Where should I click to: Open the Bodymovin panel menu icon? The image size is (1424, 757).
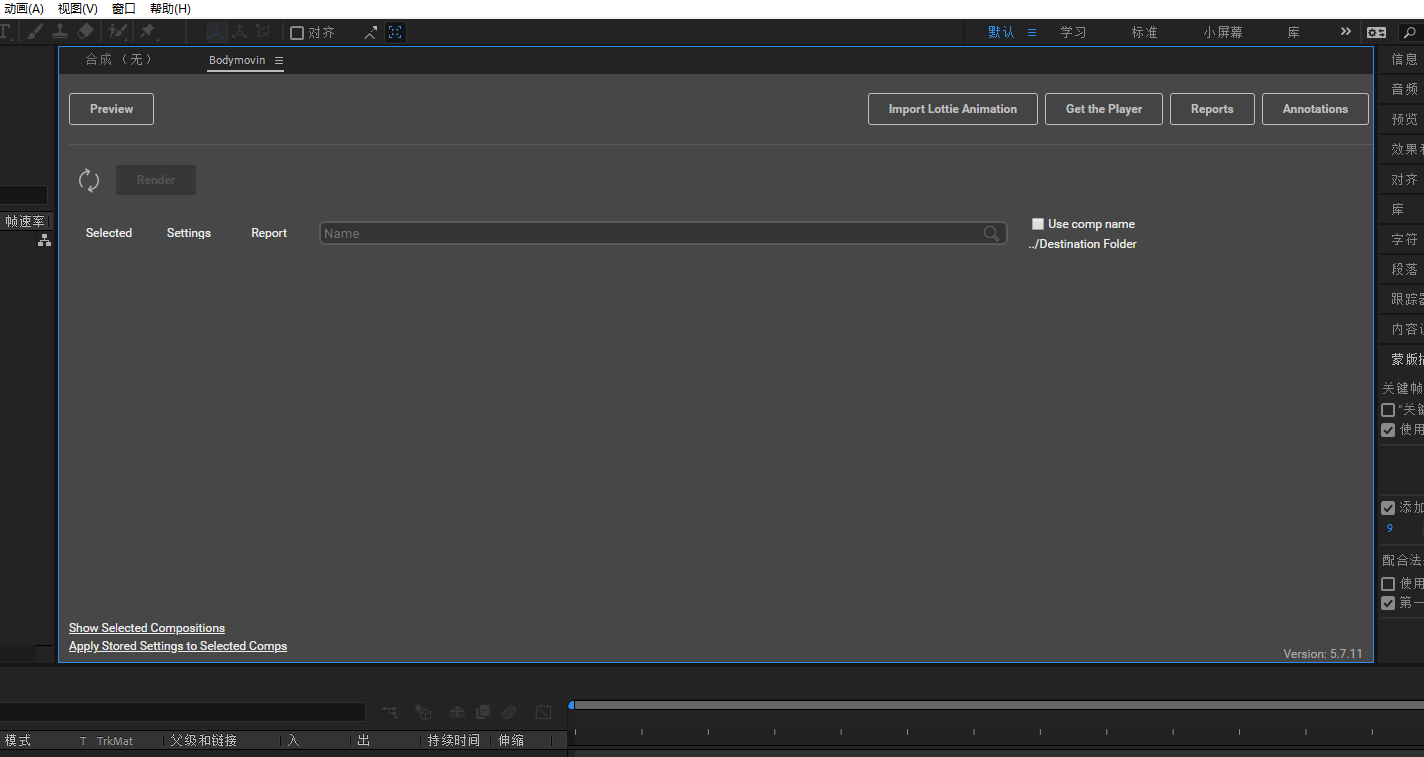pyautogui.click(x=279, y=60)
